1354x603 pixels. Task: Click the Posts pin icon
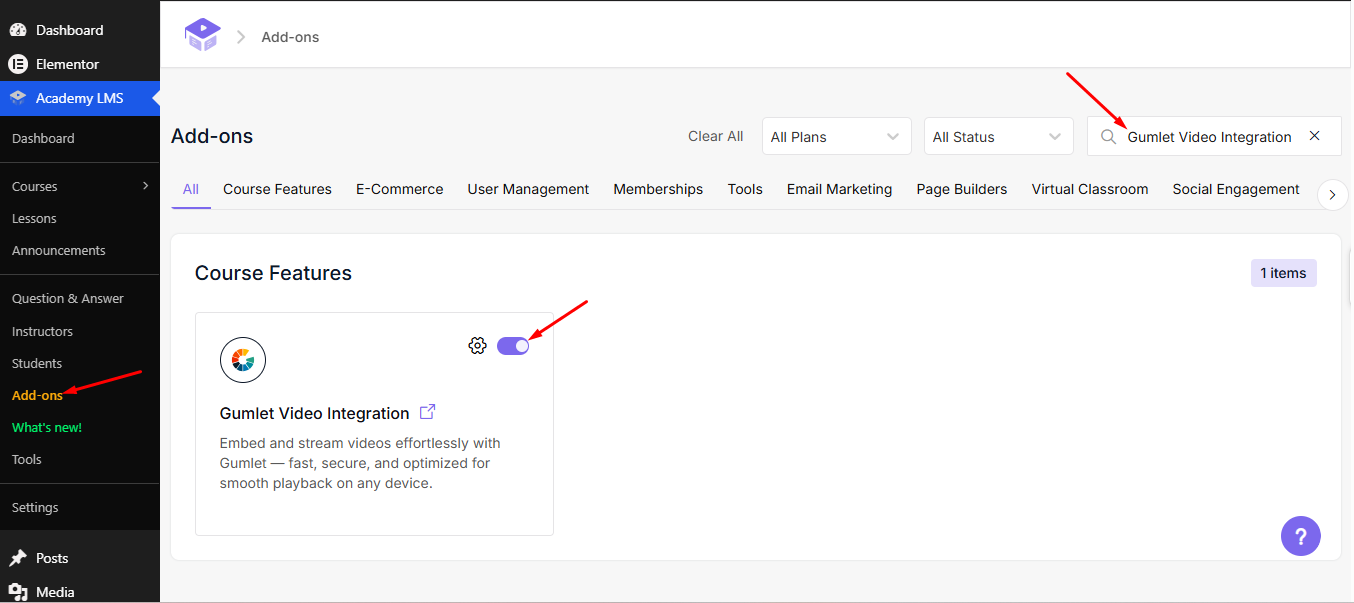pos(17,558)
